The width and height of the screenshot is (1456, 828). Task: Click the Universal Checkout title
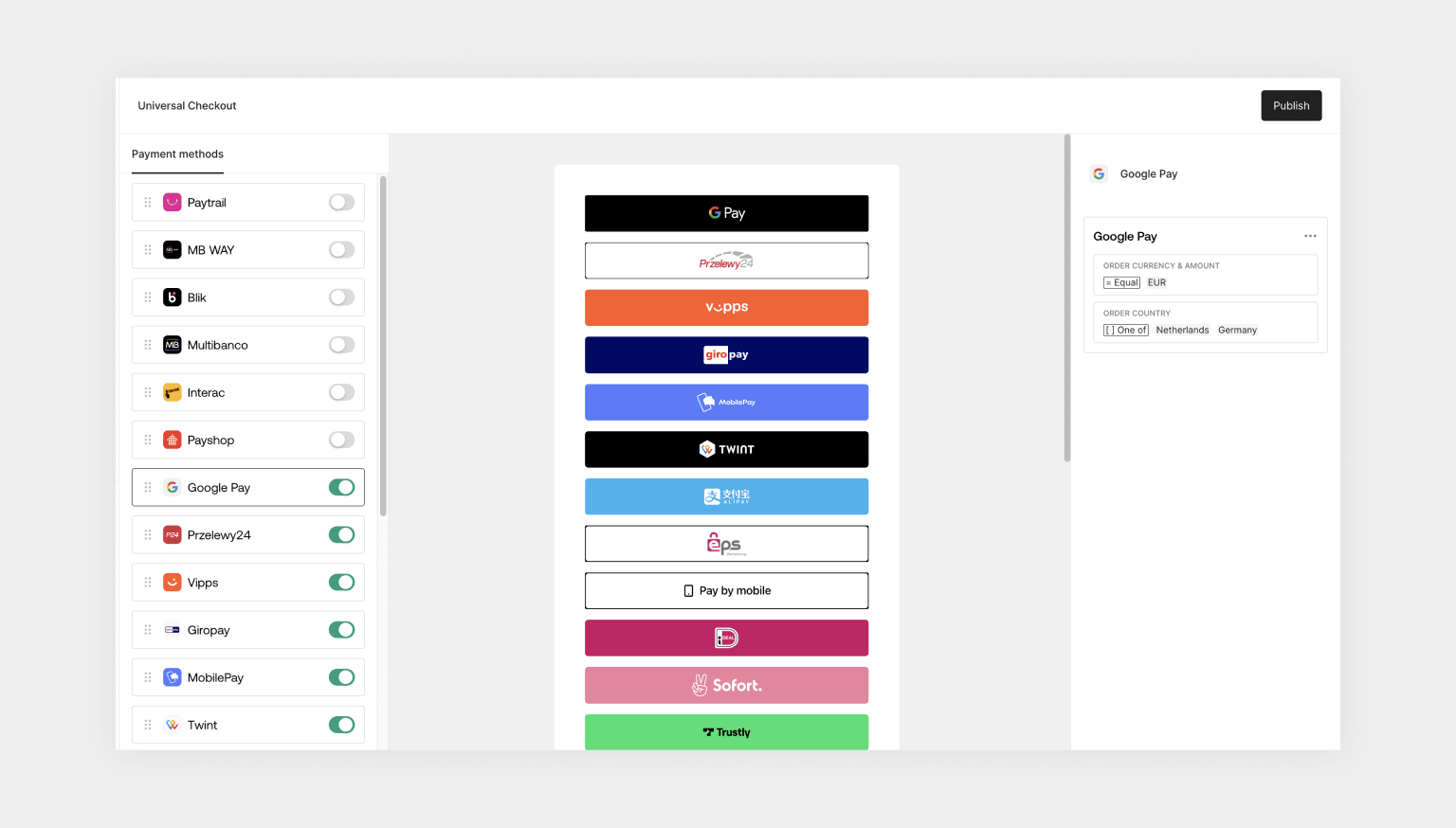pos(187,106)
